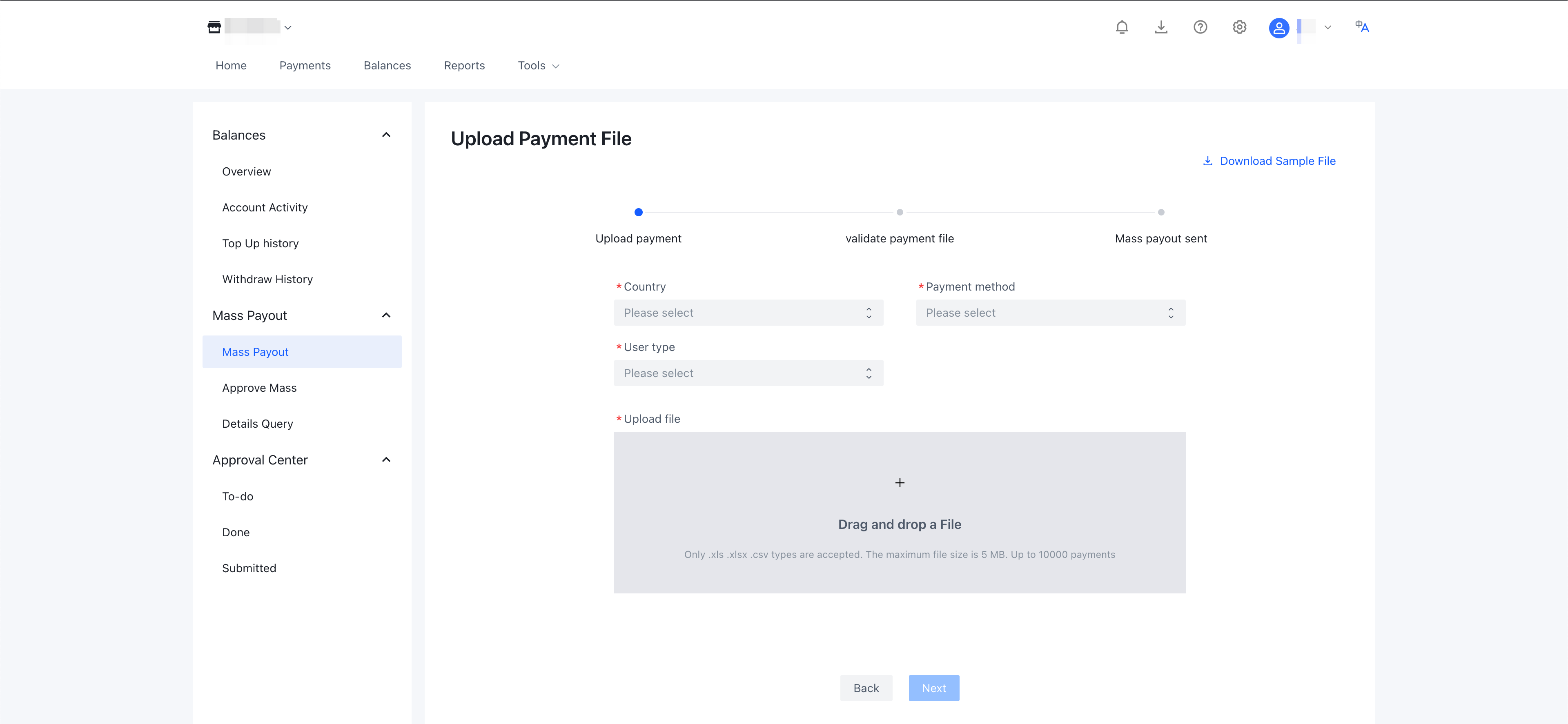
Task: Open the Payment method select dropdown
Action: [x=1051, y=313]
